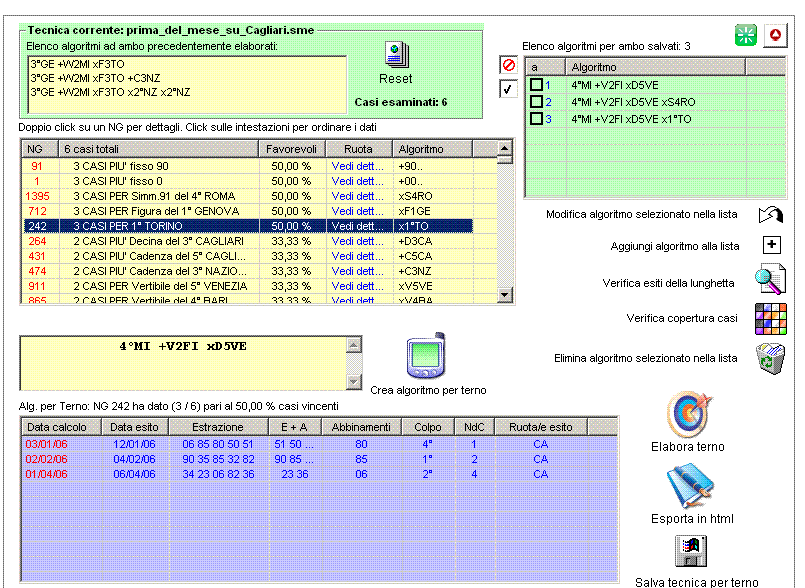Select results row dated 01/04/06
The width and height of the screenshot is (805, 588).
point(319,473)
